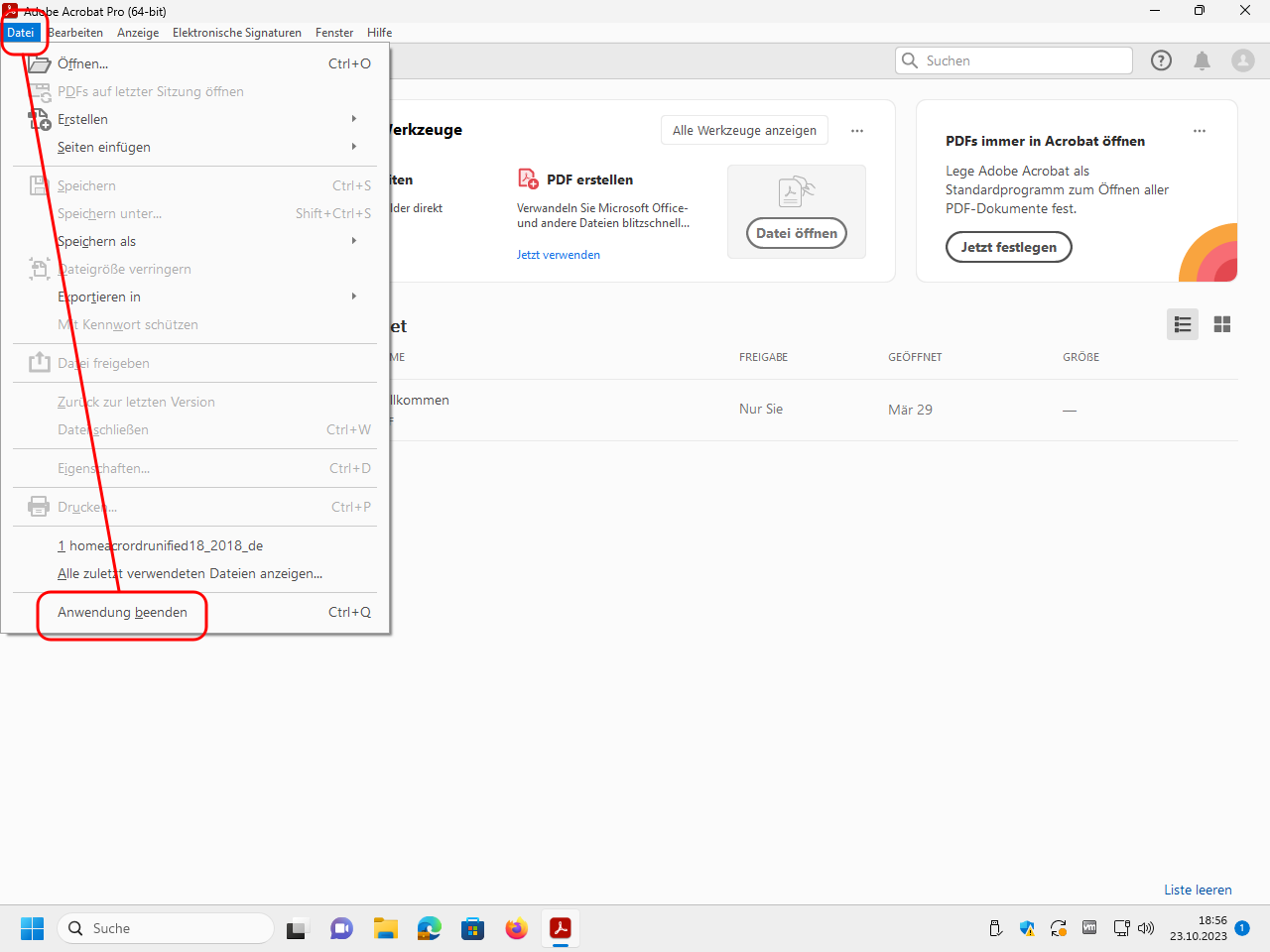The width and height of the screenshot is (1270, 952).
Task: Open the Bearbeiten menu
Action: 75,33
